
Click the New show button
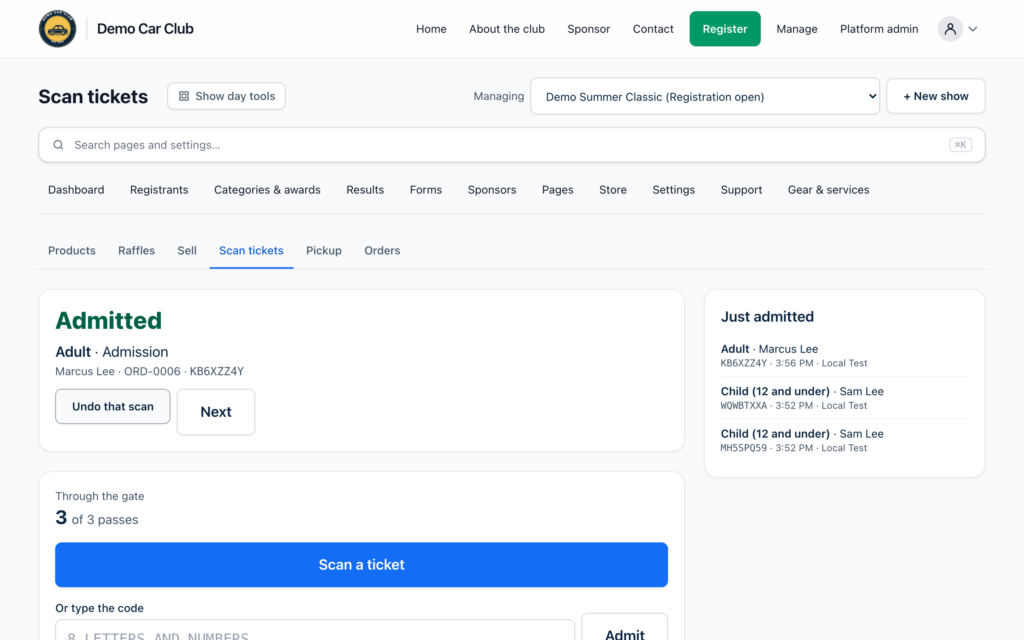click(x=935, y=96)
